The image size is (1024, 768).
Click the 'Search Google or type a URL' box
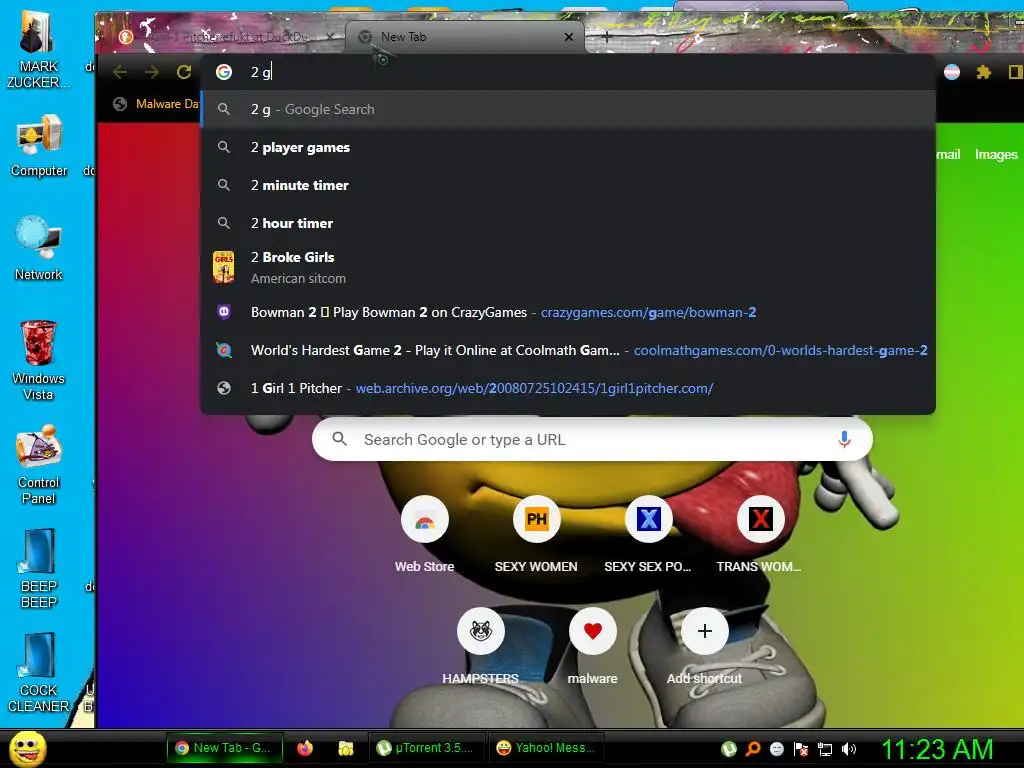592,440
